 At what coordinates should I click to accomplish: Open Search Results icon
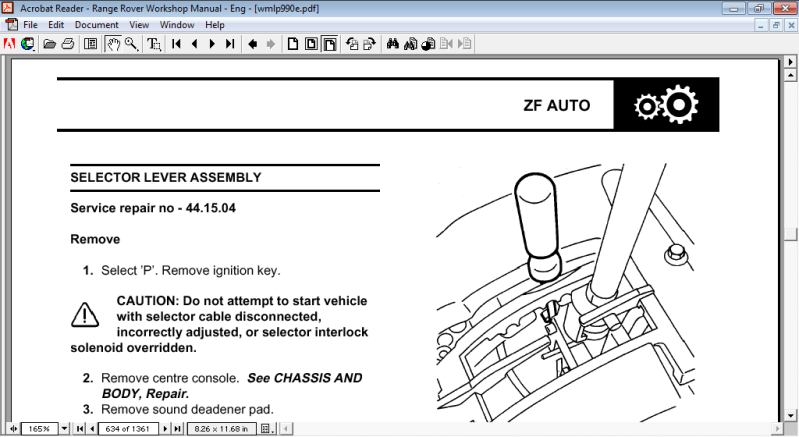click(x=428, y=44)
